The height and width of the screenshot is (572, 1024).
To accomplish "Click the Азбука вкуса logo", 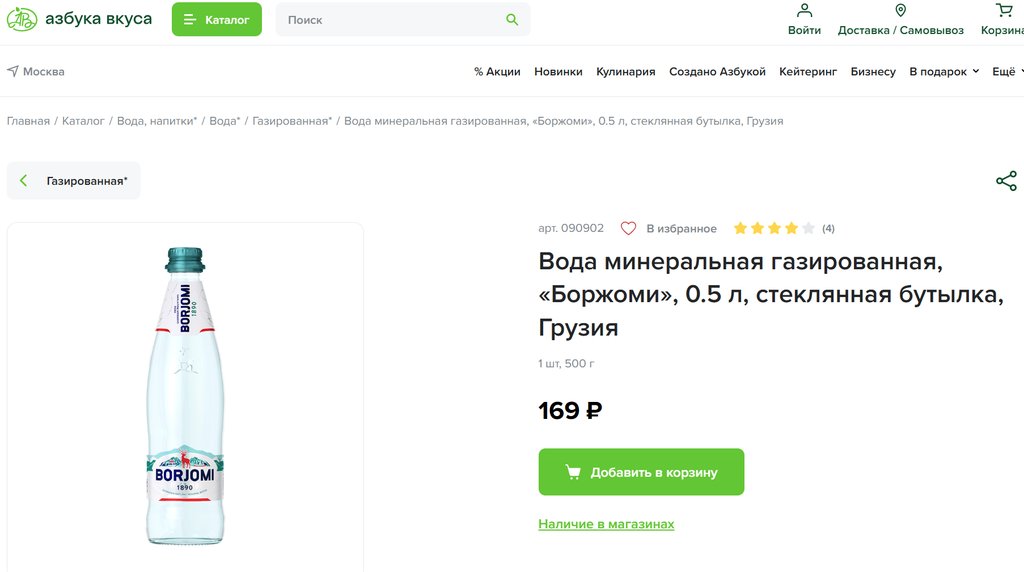I will click(80, 19).
